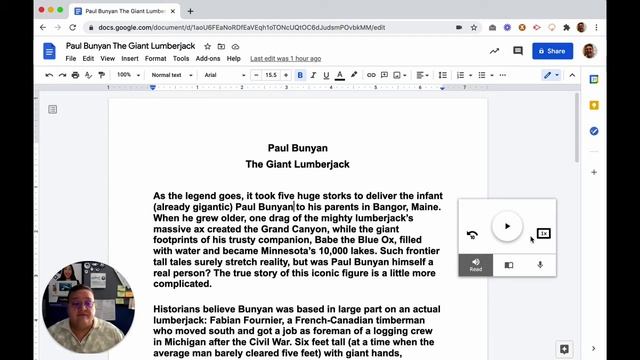Viewport: 640px width, 360px height.
Task: Open the comment history
Action: 518,51
